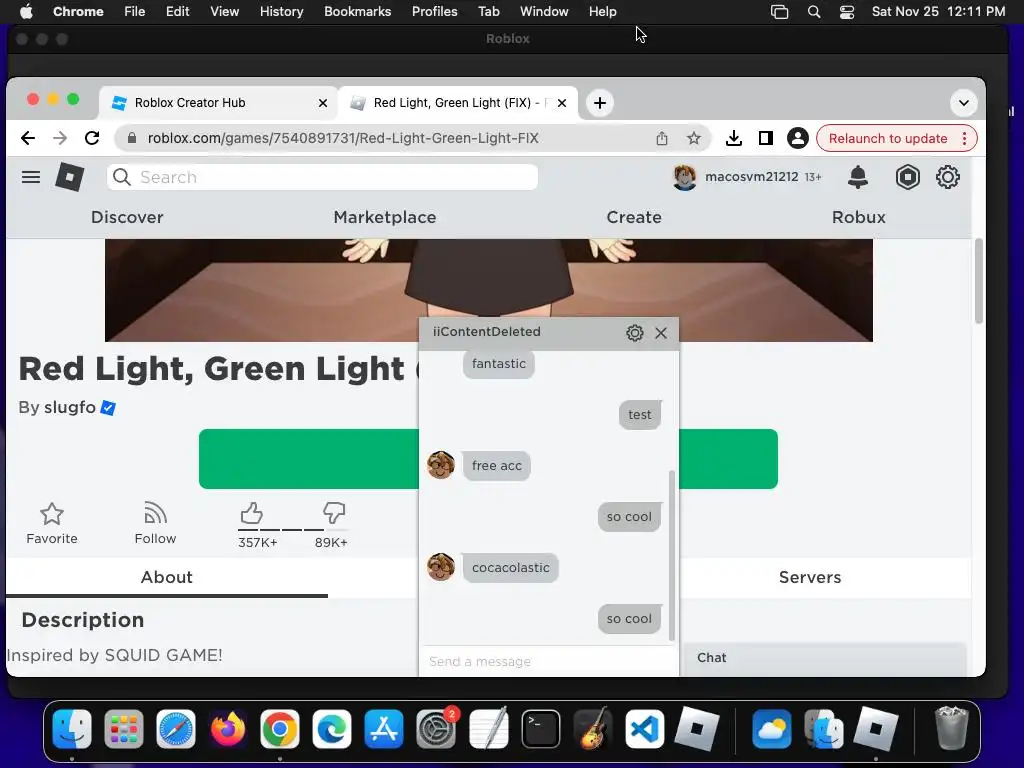1024x768 pixels.
Task: Click Relaunch to update button
Action: [x=888, y=138]
